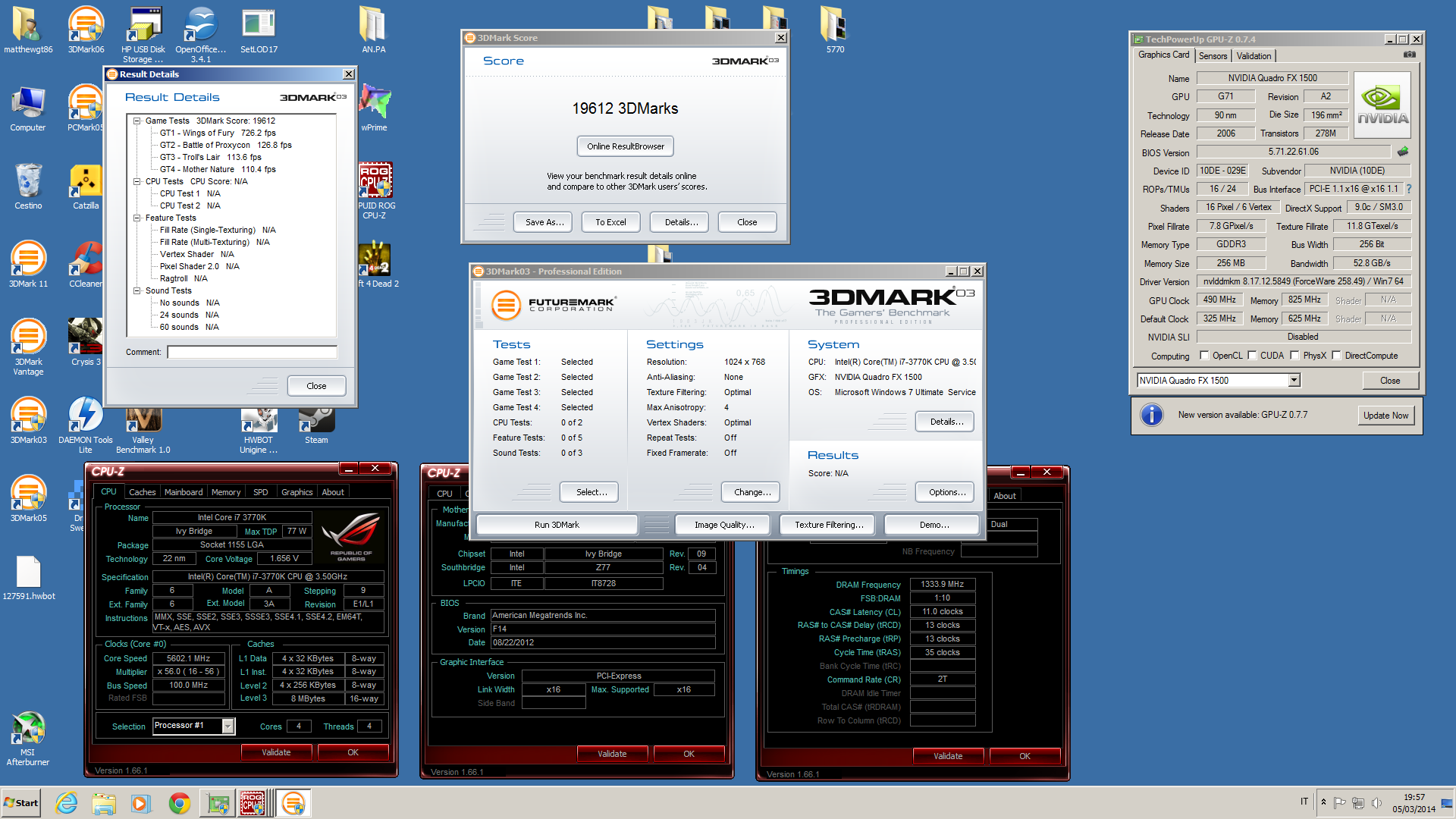Click Run 3DMark button
1456x819 pixels.
point(557,525)
